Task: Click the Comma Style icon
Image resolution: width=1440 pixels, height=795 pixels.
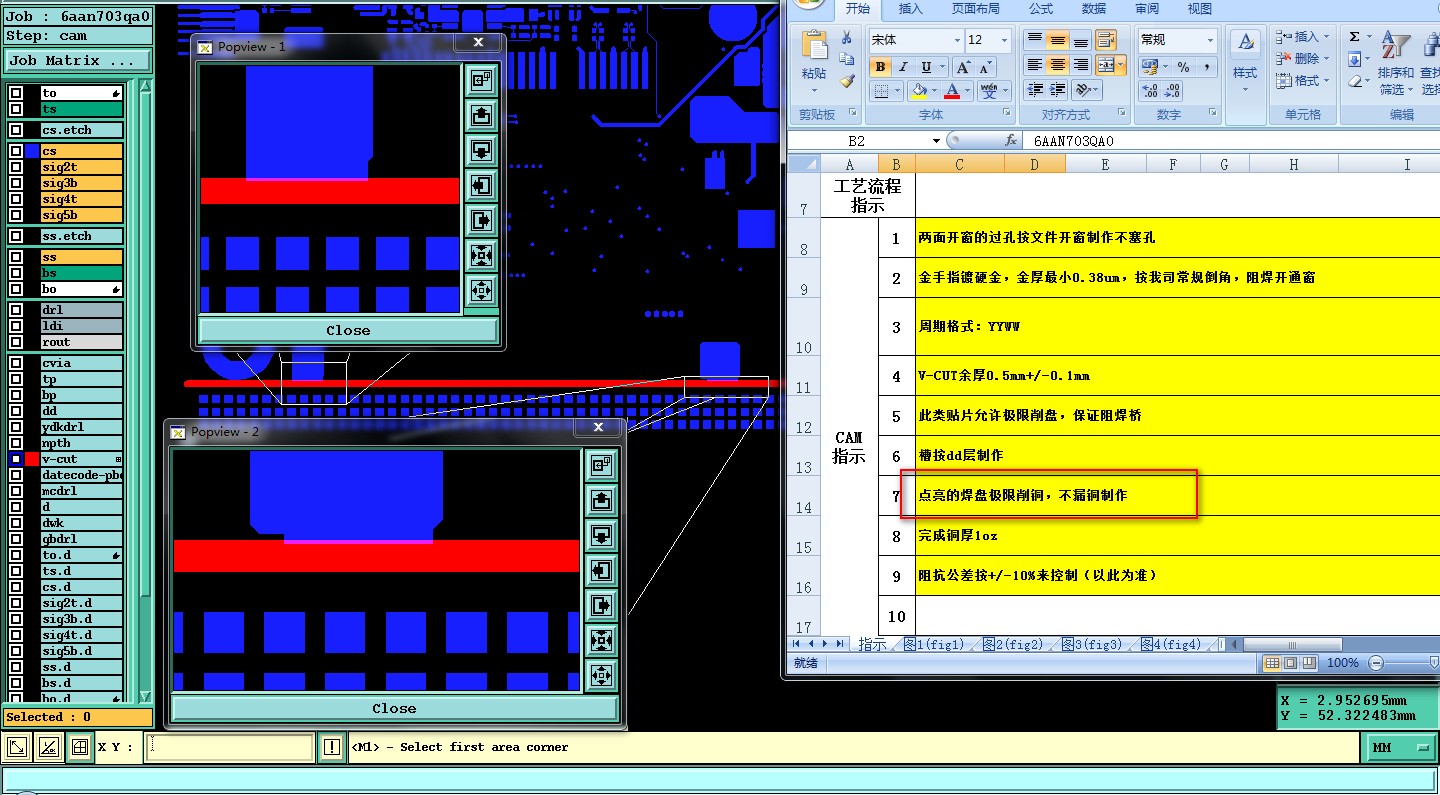Action: [x=1207, y=67]
